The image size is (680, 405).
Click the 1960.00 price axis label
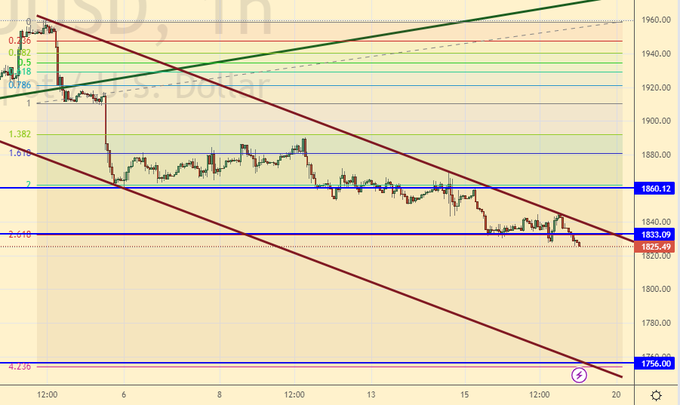656,20
